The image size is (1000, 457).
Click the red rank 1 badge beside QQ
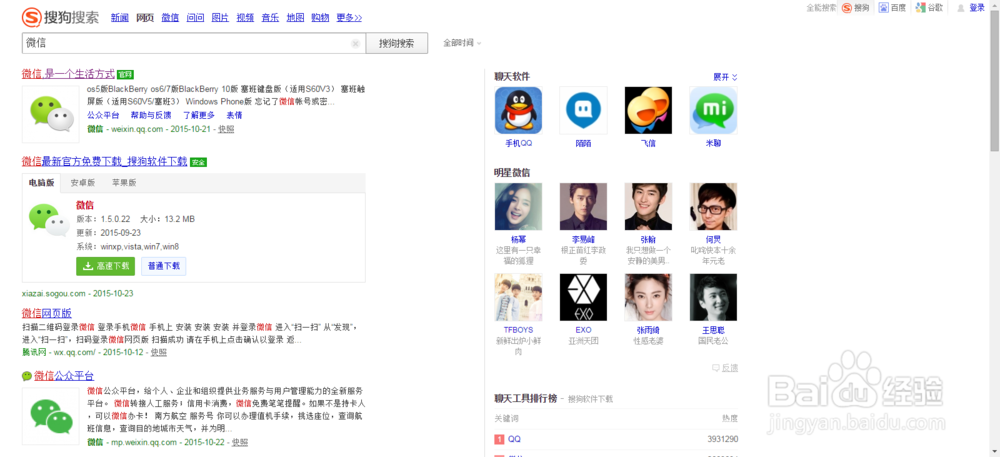click(499, 439)
